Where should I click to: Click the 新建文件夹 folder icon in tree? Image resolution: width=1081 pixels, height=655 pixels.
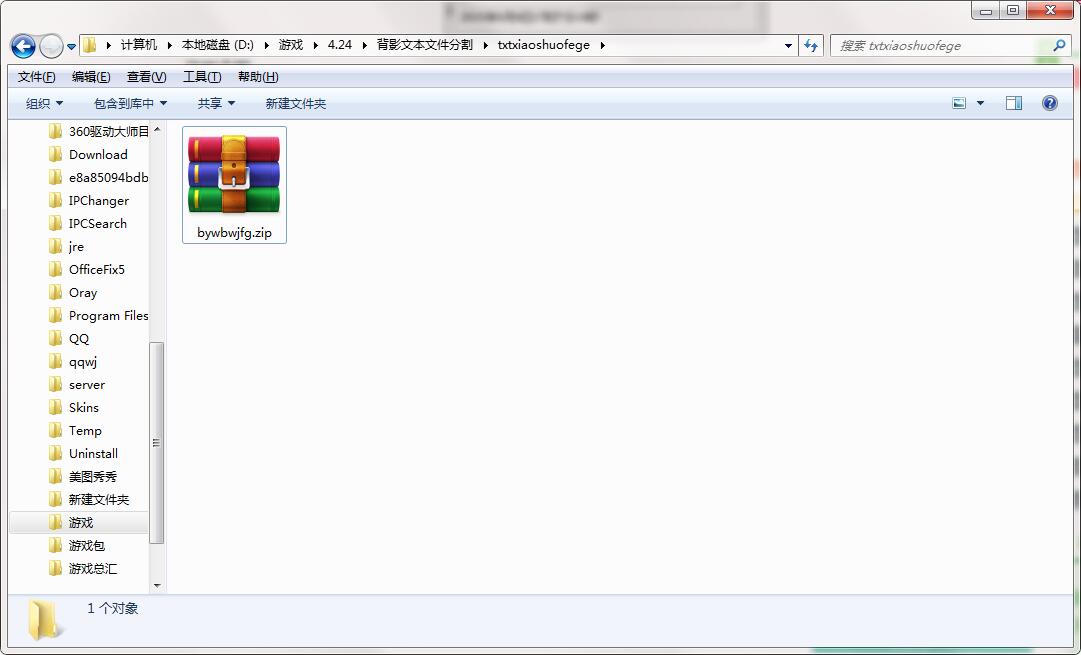tap(56, 499)
